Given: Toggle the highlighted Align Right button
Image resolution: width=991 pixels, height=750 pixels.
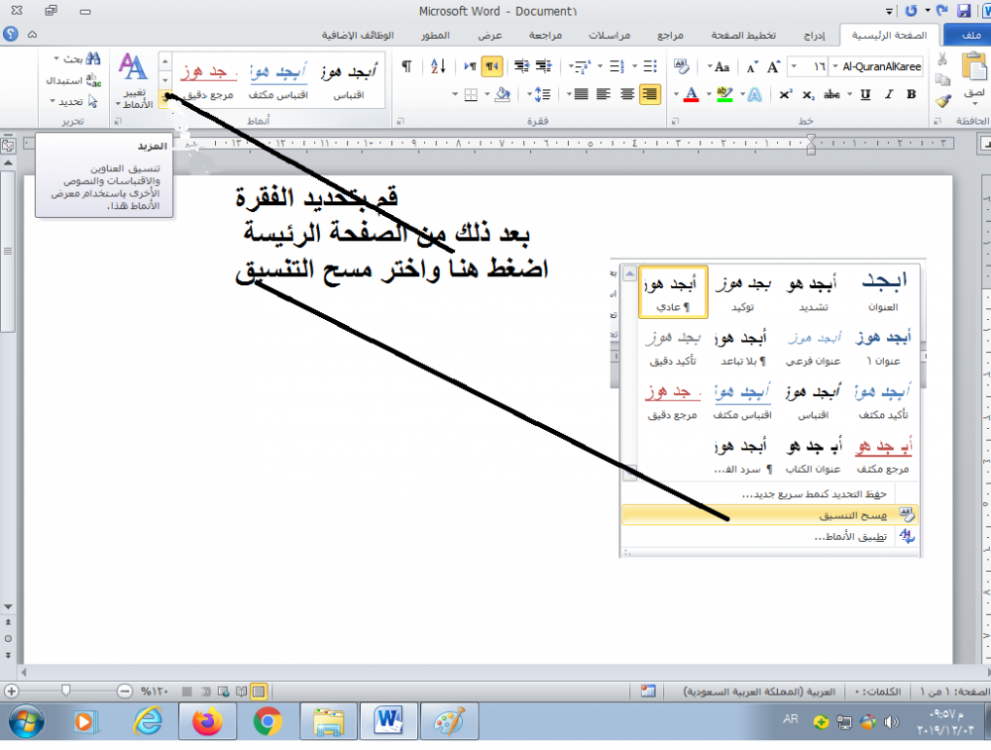Looking at the screenshot, I should [650, 95].
